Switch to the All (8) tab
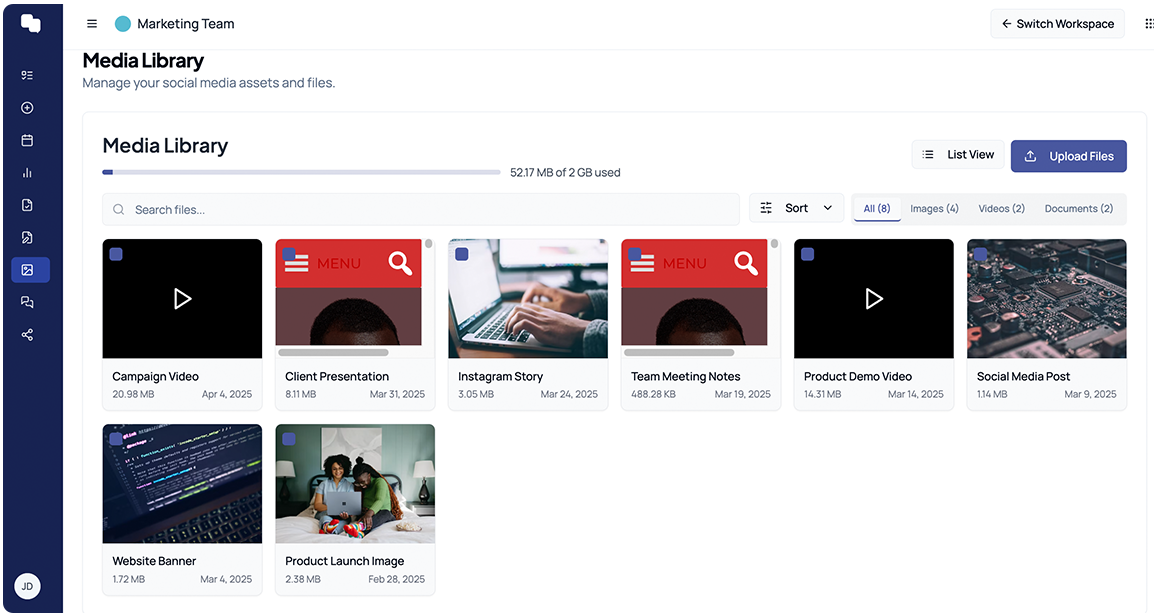This screenshot has width=1157, height=615. [x=877, y=209]
